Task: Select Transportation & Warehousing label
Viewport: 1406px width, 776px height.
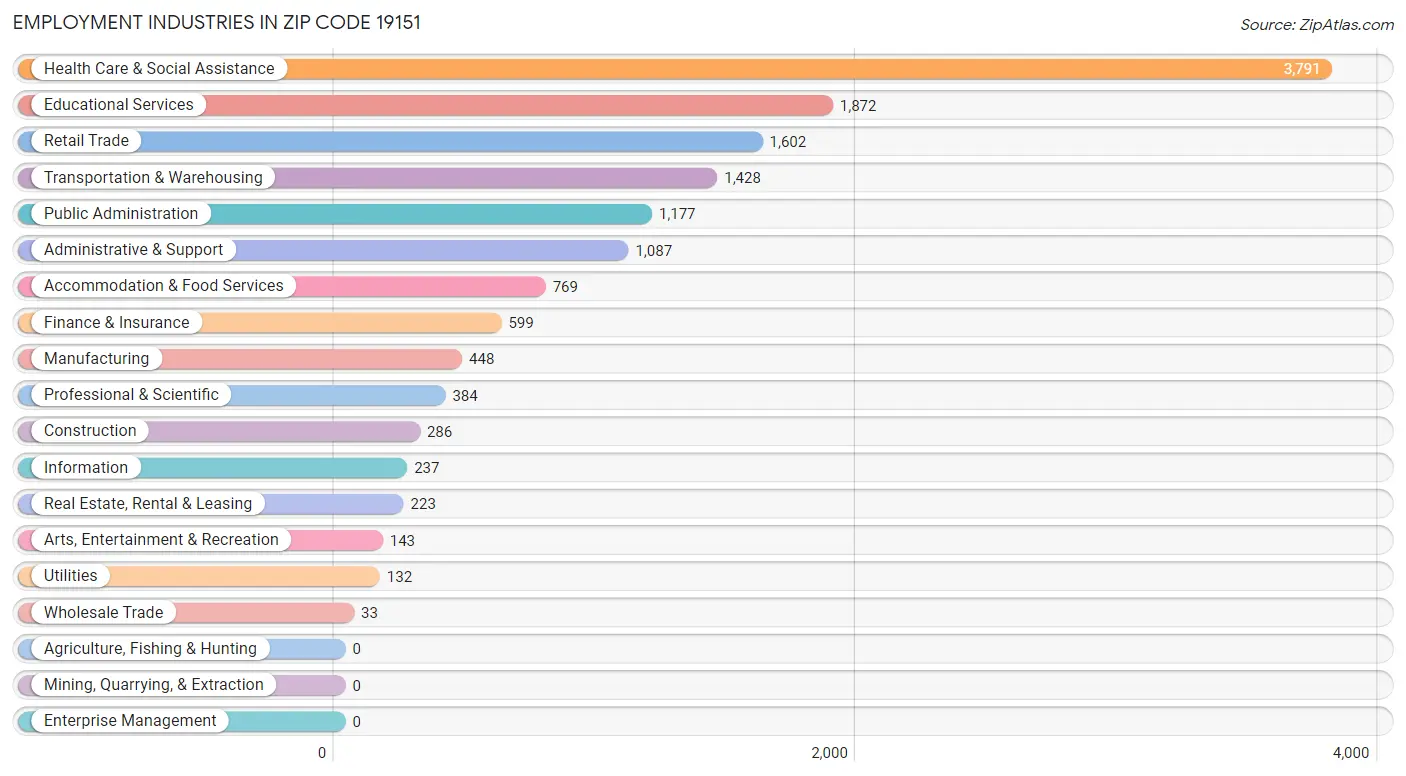Action: [x=153, y=177]
